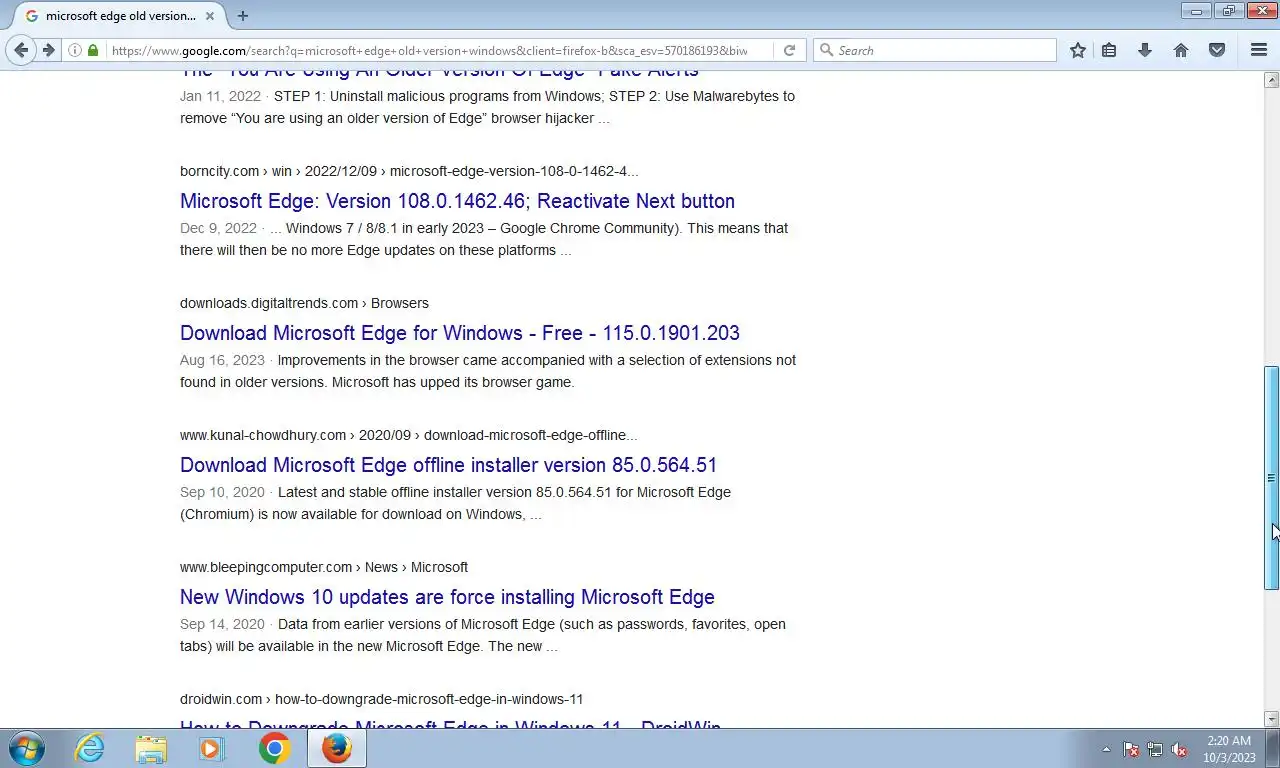Click the muted volume tray icon
This screenshot has height=768, width=1280.
tap(1179, 749)
